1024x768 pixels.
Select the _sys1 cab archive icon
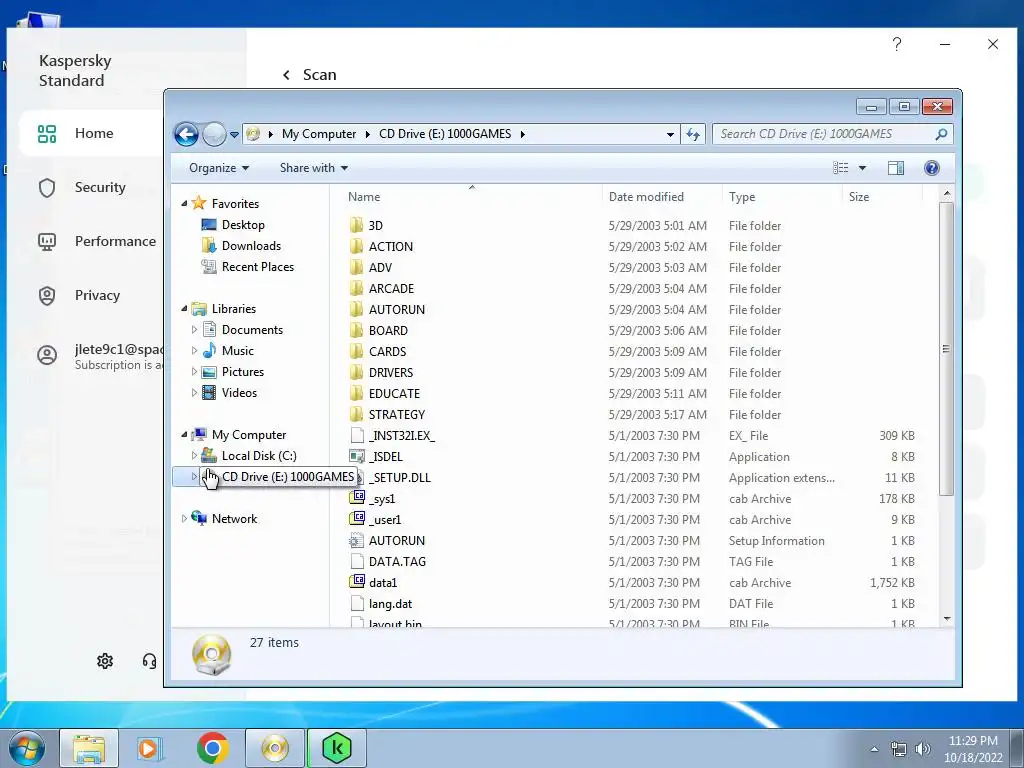357,498
